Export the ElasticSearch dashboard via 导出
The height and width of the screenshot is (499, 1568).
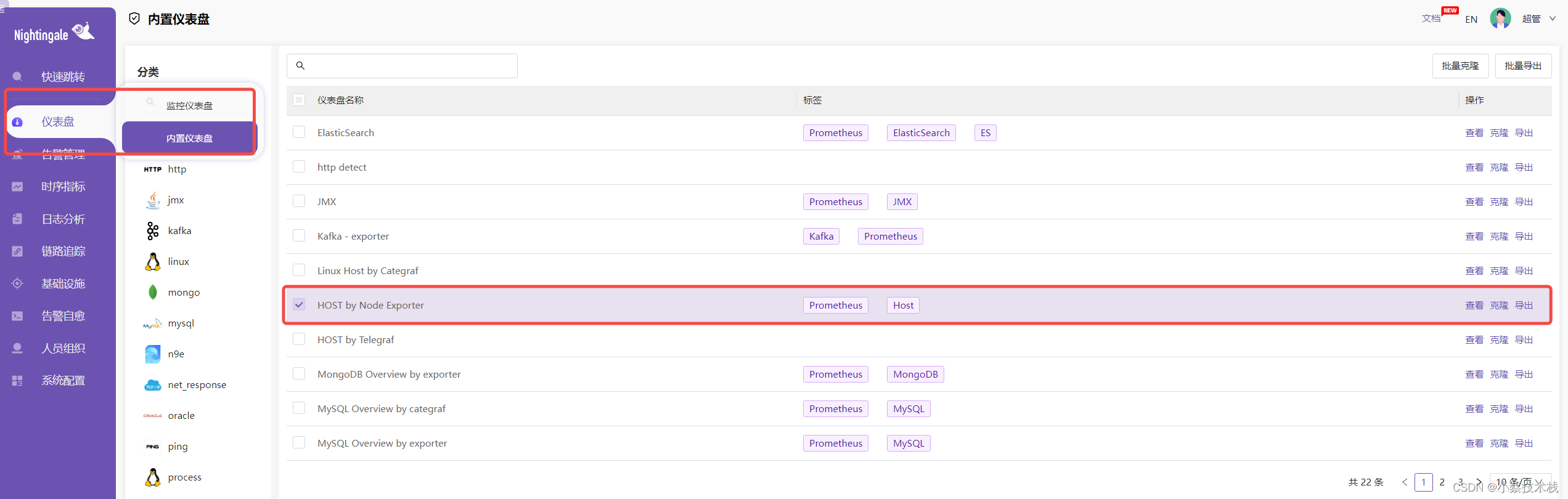point(1524,133)
